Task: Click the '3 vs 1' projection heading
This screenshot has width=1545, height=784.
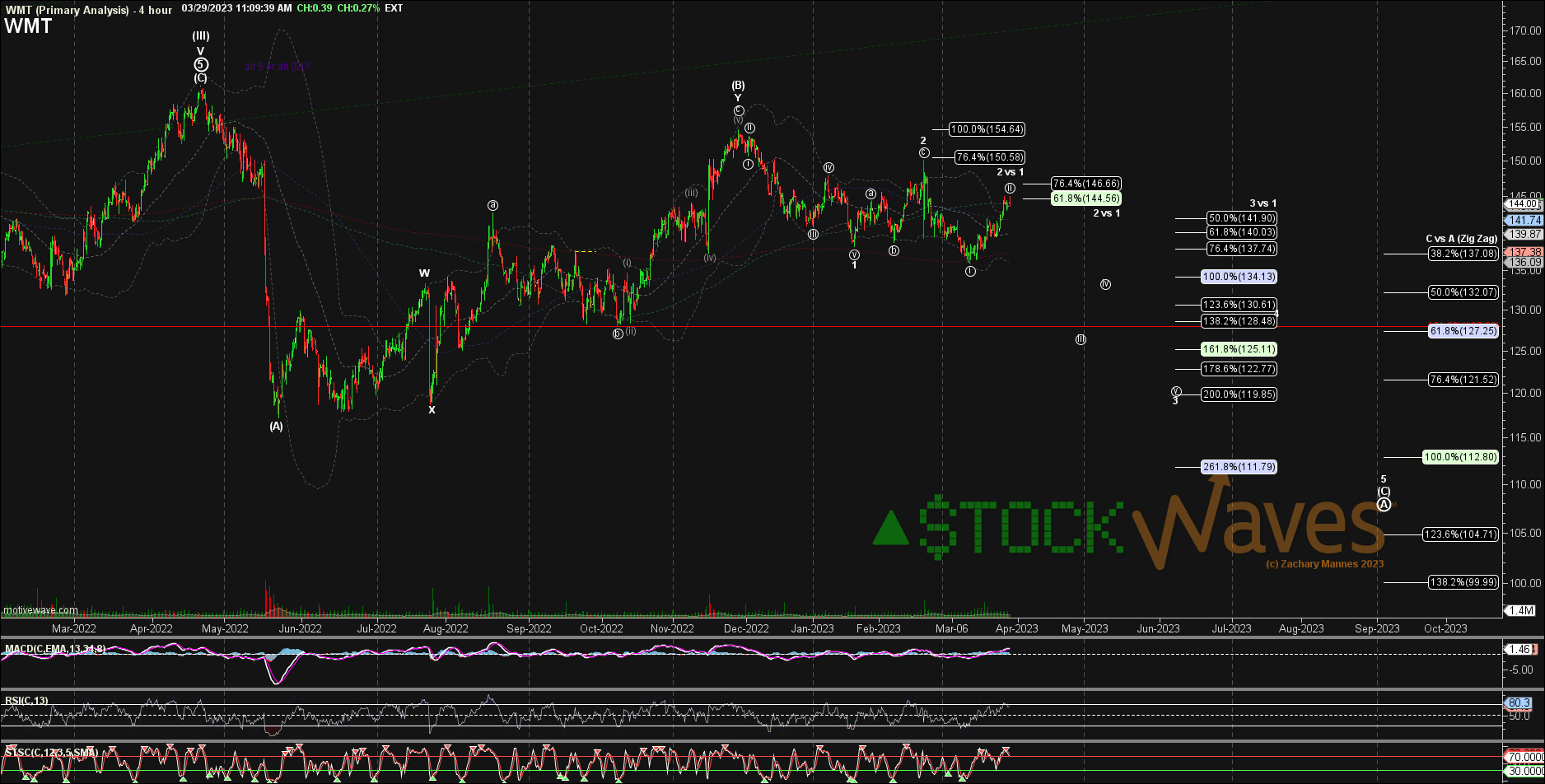Action: pos(1263,203)
